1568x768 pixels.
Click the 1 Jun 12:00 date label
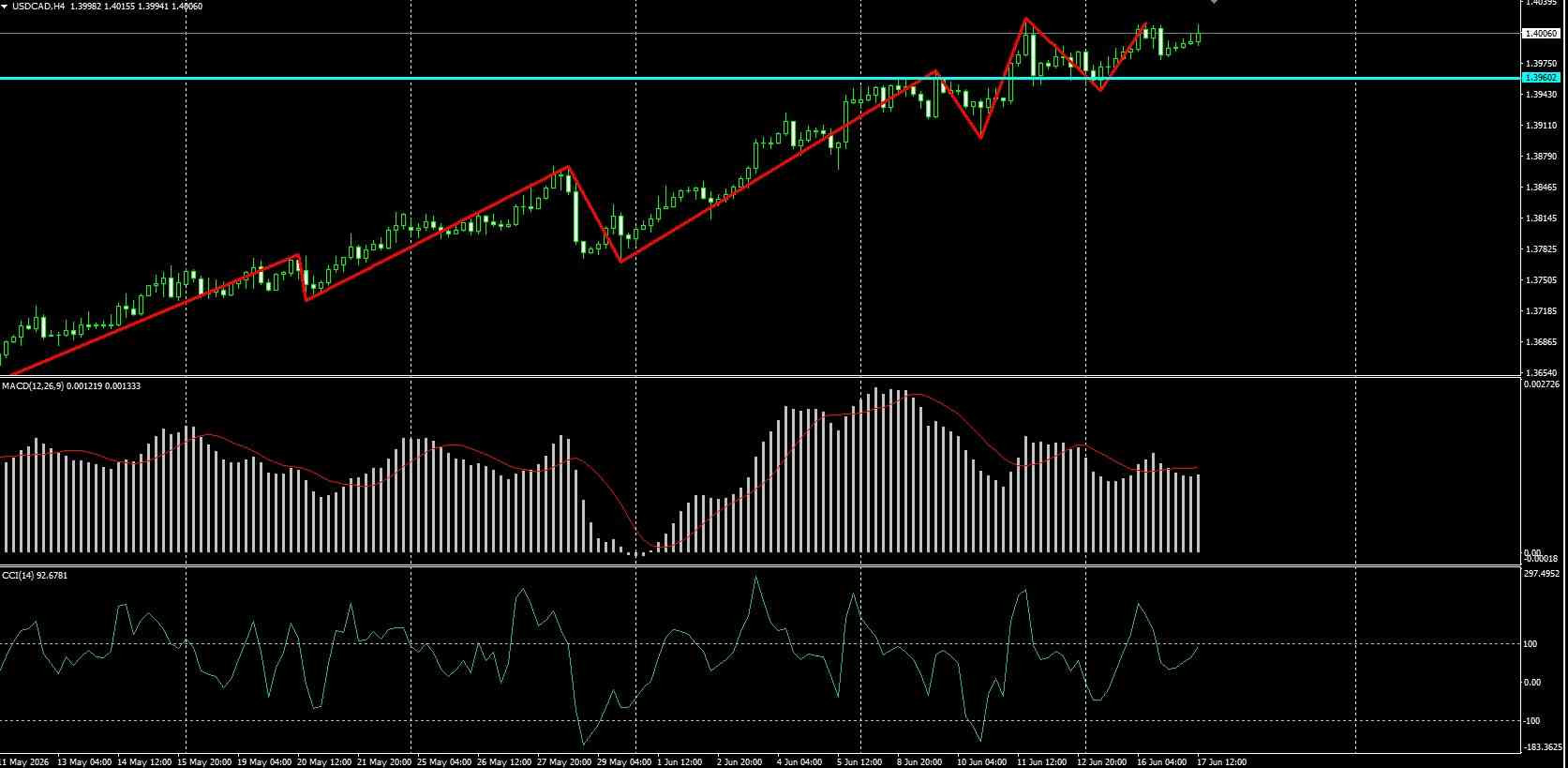coord(679,761)
